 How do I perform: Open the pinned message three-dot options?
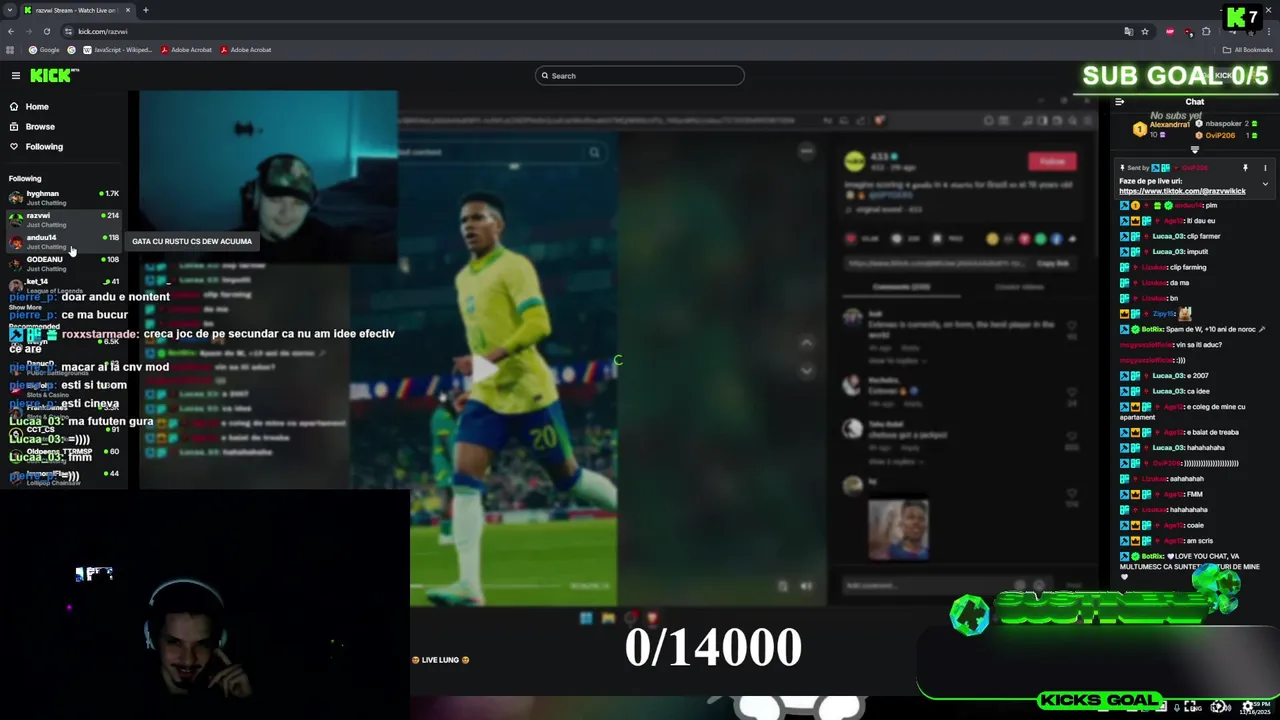click(x=1265, y=168)
